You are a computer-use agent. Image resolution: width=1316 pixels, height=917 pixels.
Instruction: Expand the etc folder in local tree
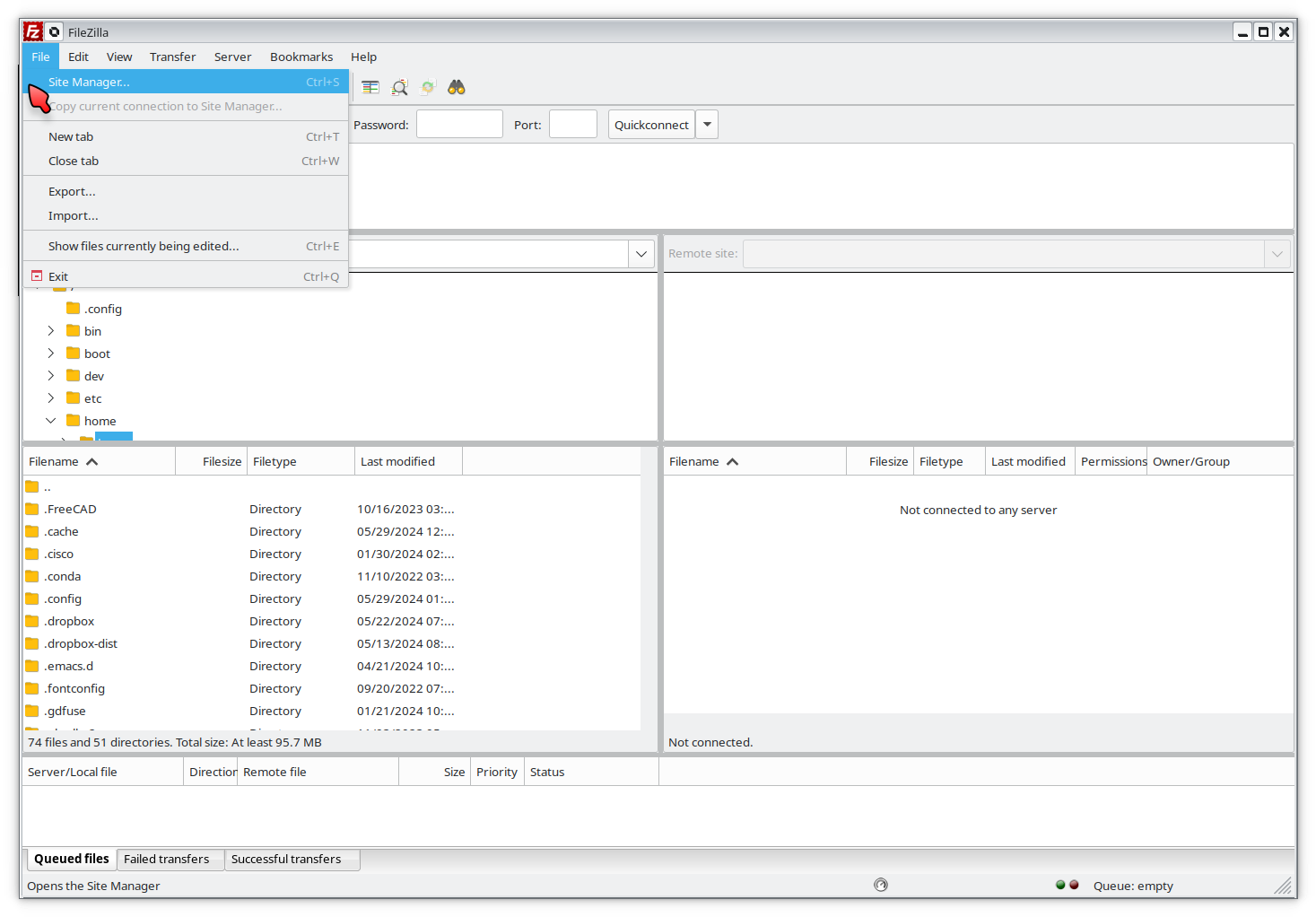tap(51, 397)
